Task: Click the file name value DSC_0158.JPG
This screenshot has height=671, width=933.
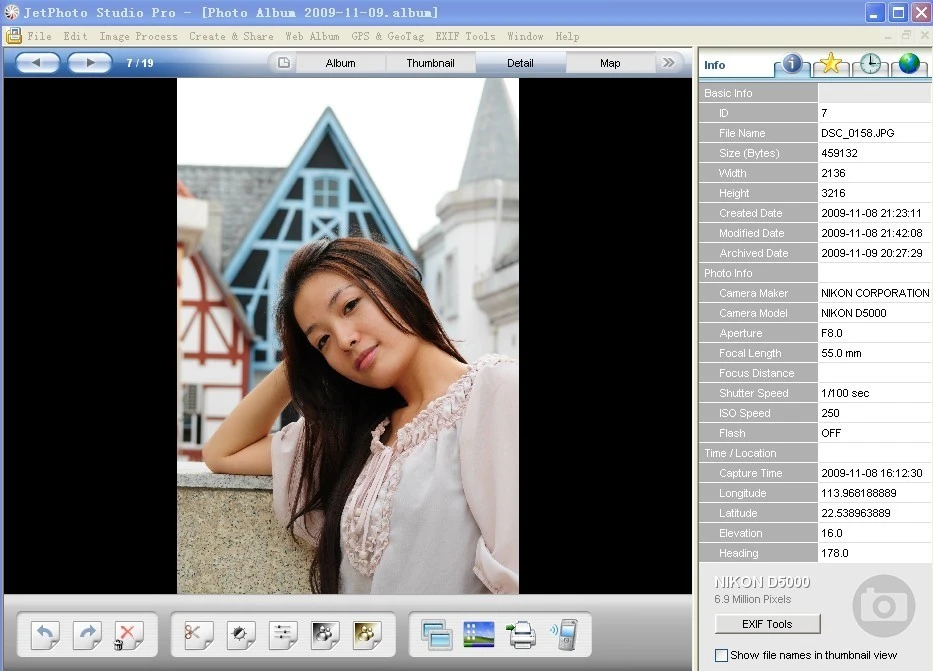Action: (857, 133)
